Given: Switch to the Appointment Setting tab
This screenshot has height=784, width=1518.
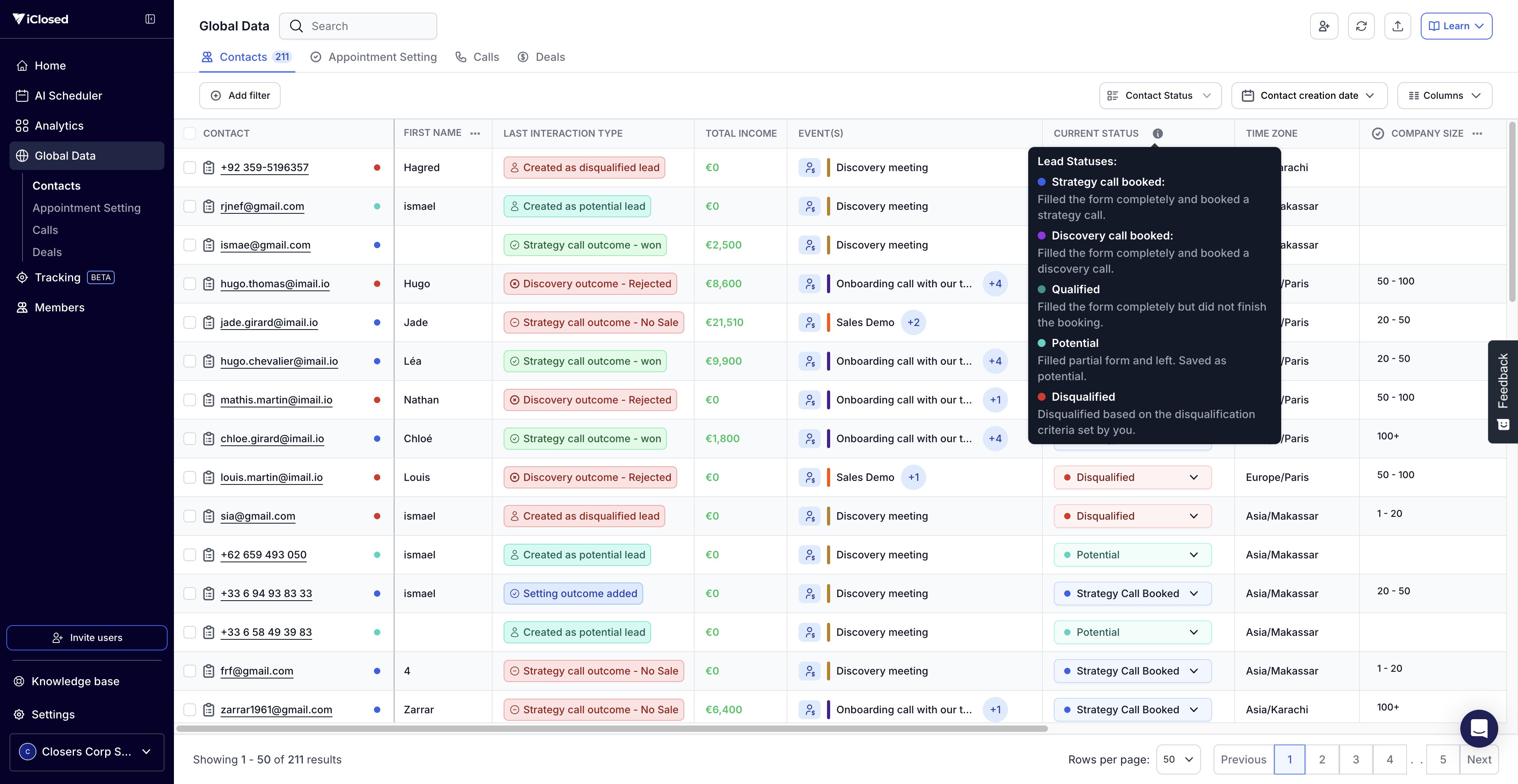Looking at the screenshot, I should point(374,57).
